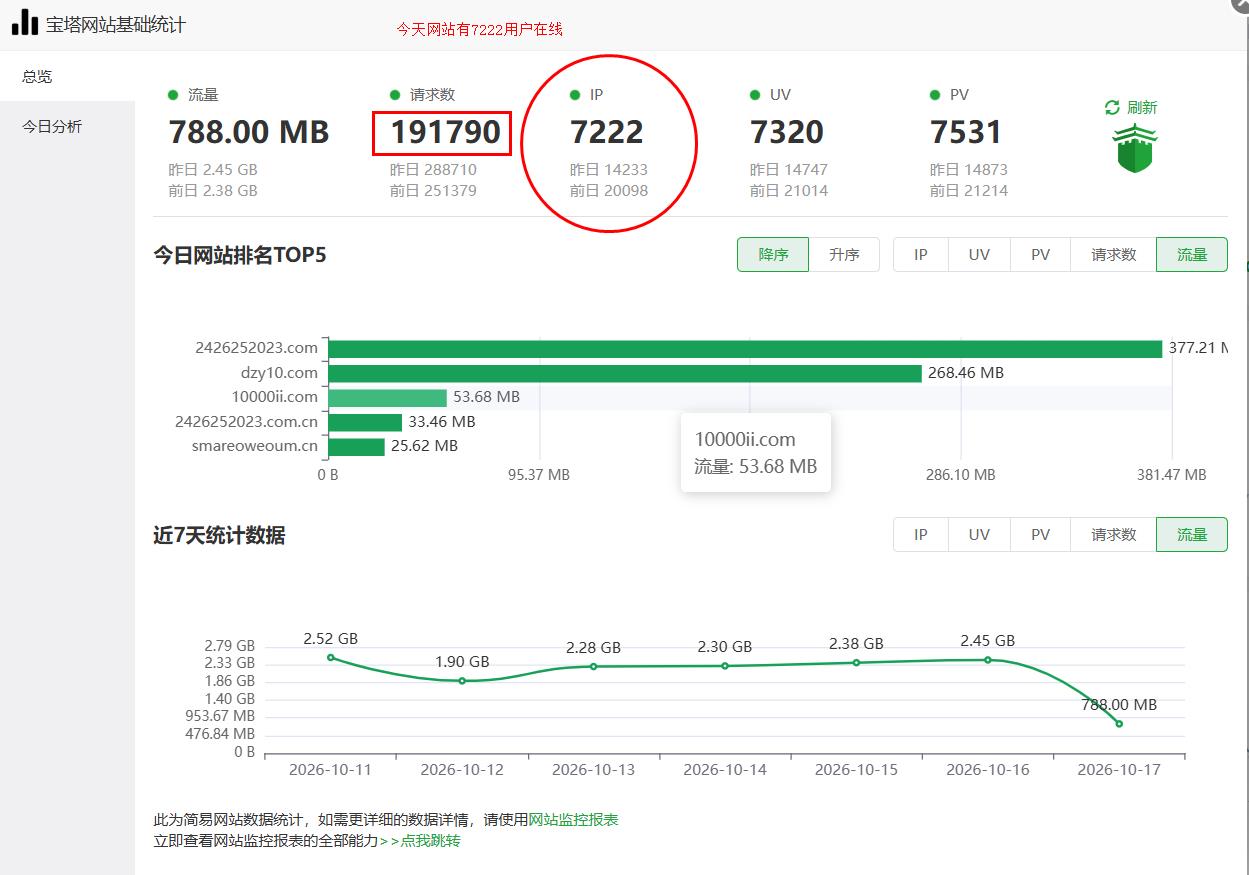Click the 前日 21014 text under UV
Image resolution: width=1249 pixels, height=875 pixels.
click(x=789, y=191)
